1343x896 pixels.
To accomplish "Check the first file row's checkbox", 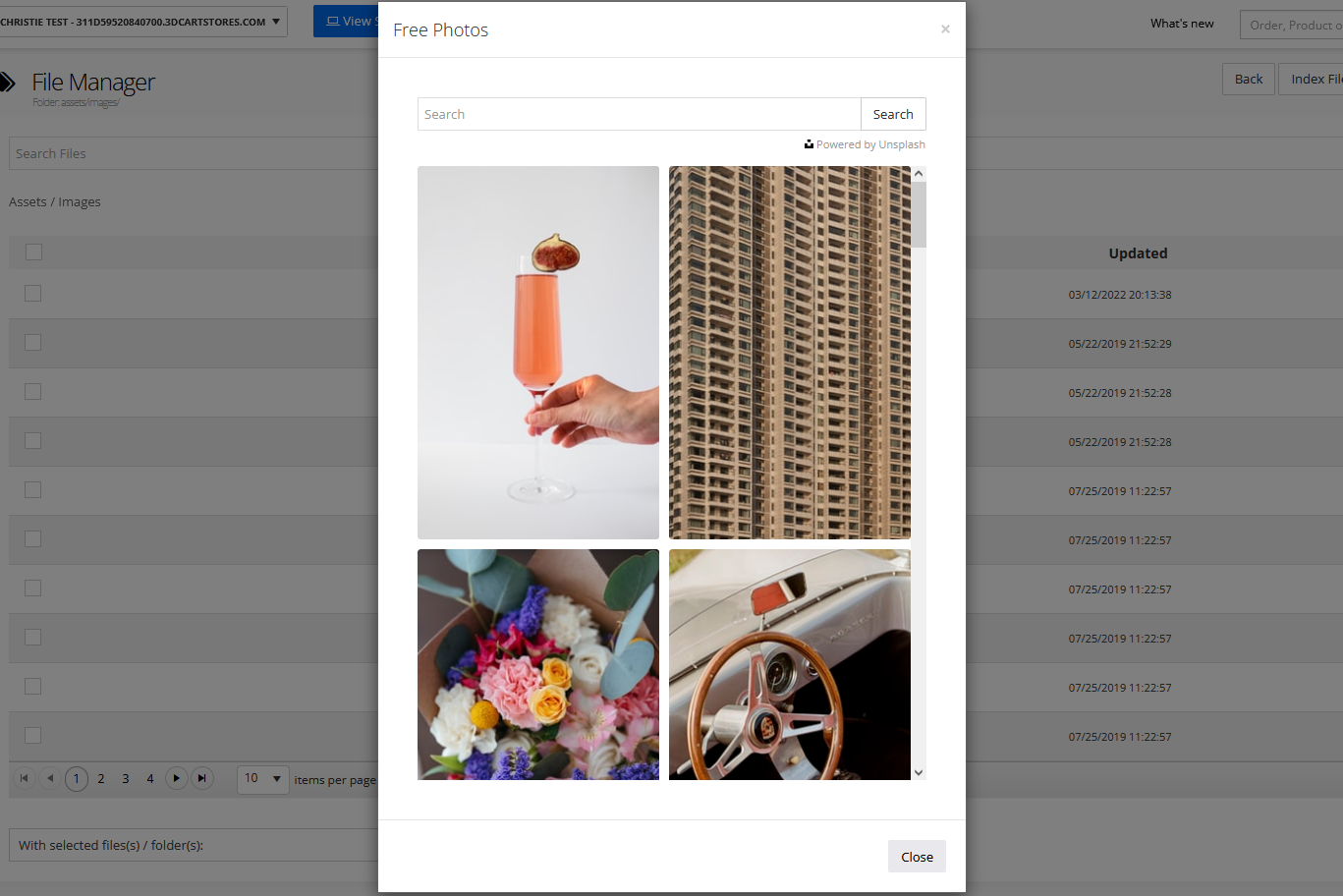I will tap(33, 293).
